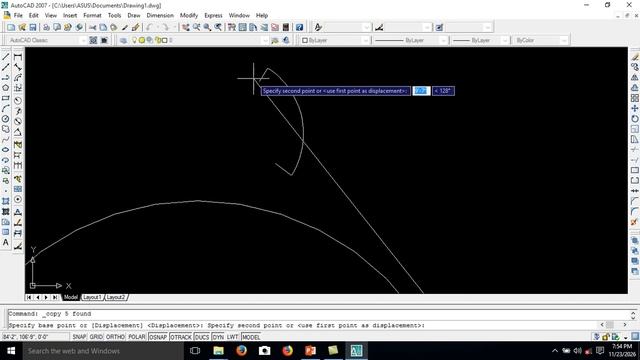This screenshot has width=640, height=360.
Task: Open the Layer Properties Manager icon
Action: 123,40
